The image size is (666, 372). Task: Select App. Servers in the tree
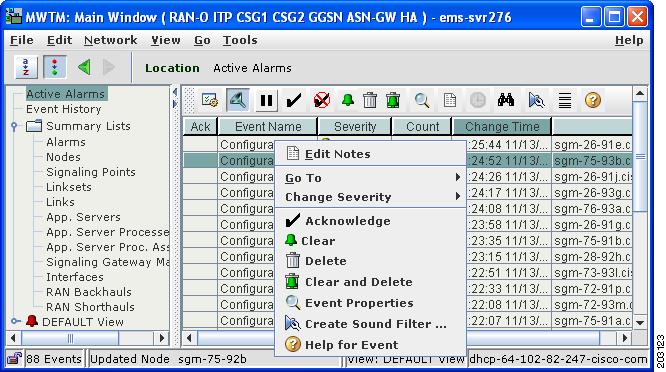[x=83, y=217]
